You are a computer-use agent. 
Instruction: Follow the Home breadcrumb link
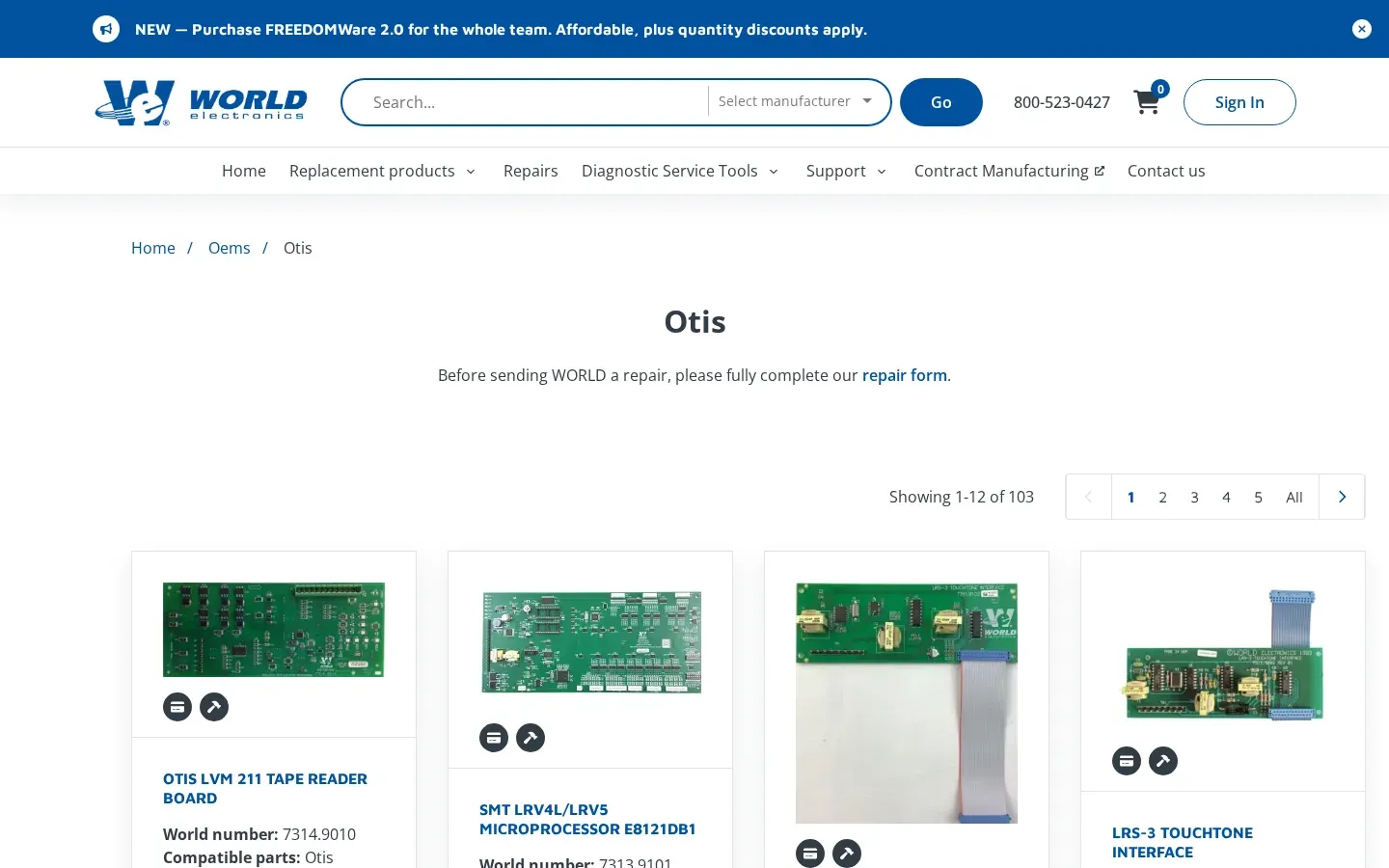point(153,248)
